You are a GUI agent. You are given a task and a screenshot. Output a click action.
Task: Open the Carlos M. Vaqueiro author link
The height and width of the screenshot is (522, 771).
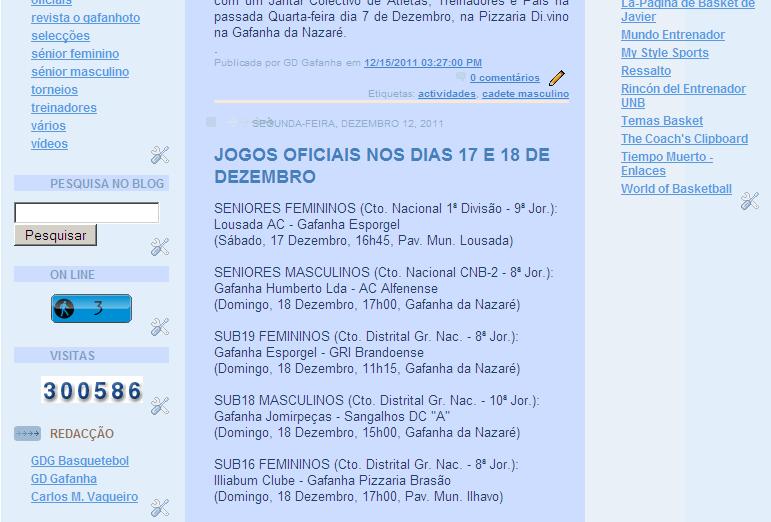[85, 497]
